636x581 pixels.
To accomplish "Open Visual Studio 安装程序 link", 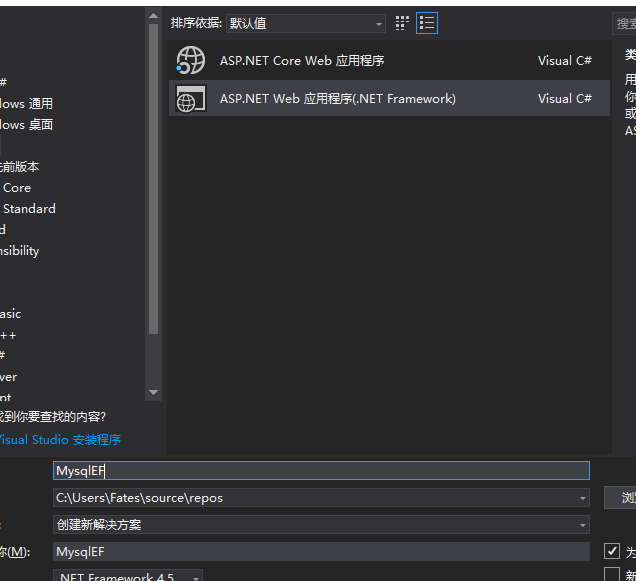I will (x=60, y=440).
